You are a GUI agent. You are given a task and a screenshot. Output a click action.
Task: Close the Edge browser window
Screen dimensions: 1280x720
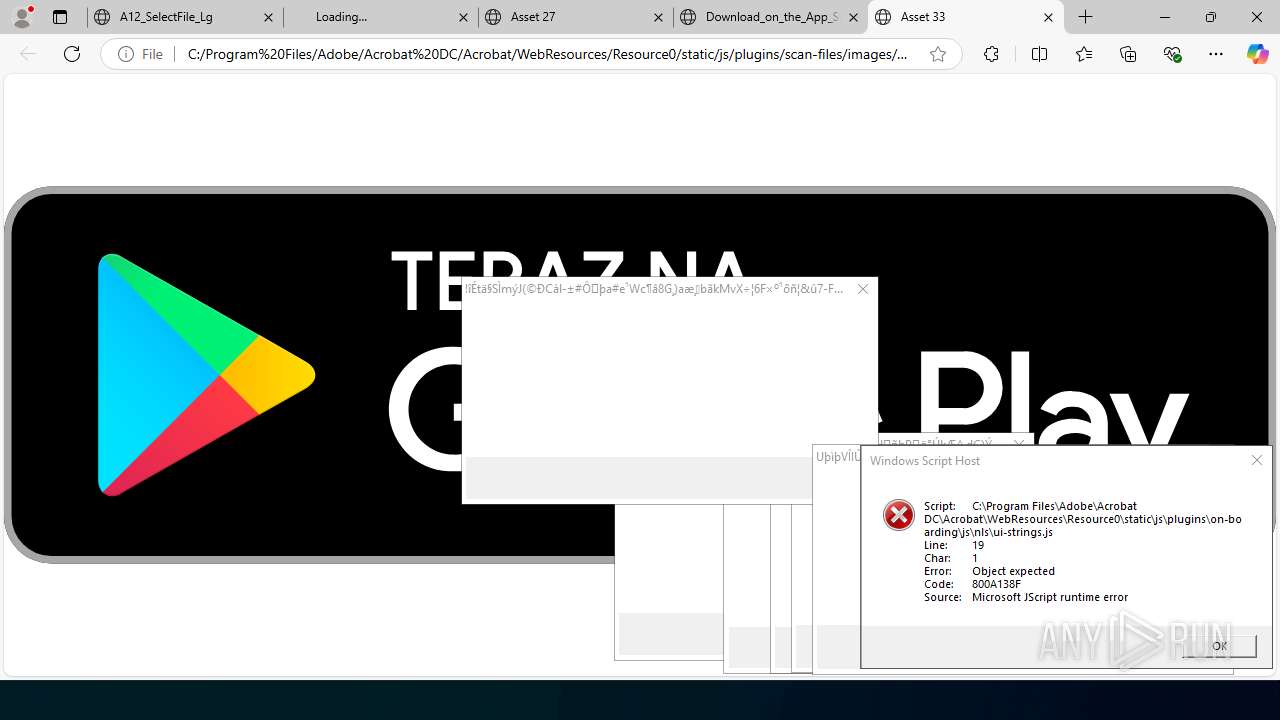tap(1257, 17)
